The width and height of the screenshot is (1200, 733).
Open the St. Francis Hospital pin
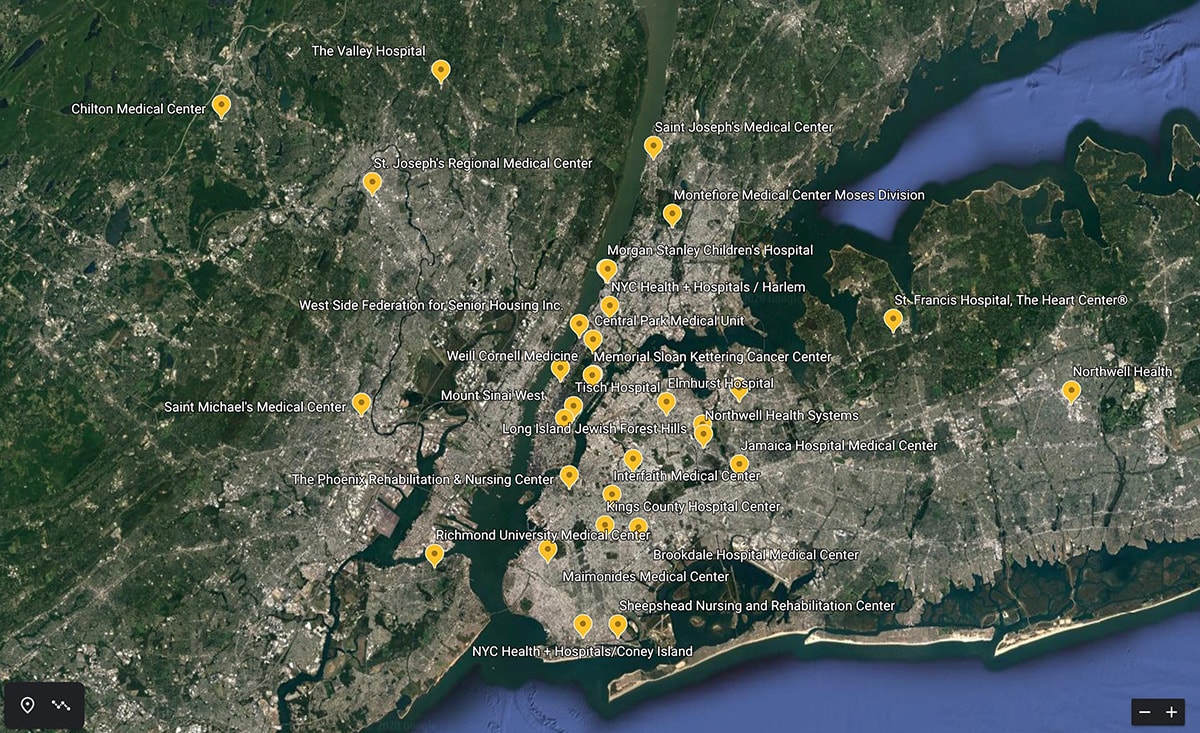click(893, 320)
